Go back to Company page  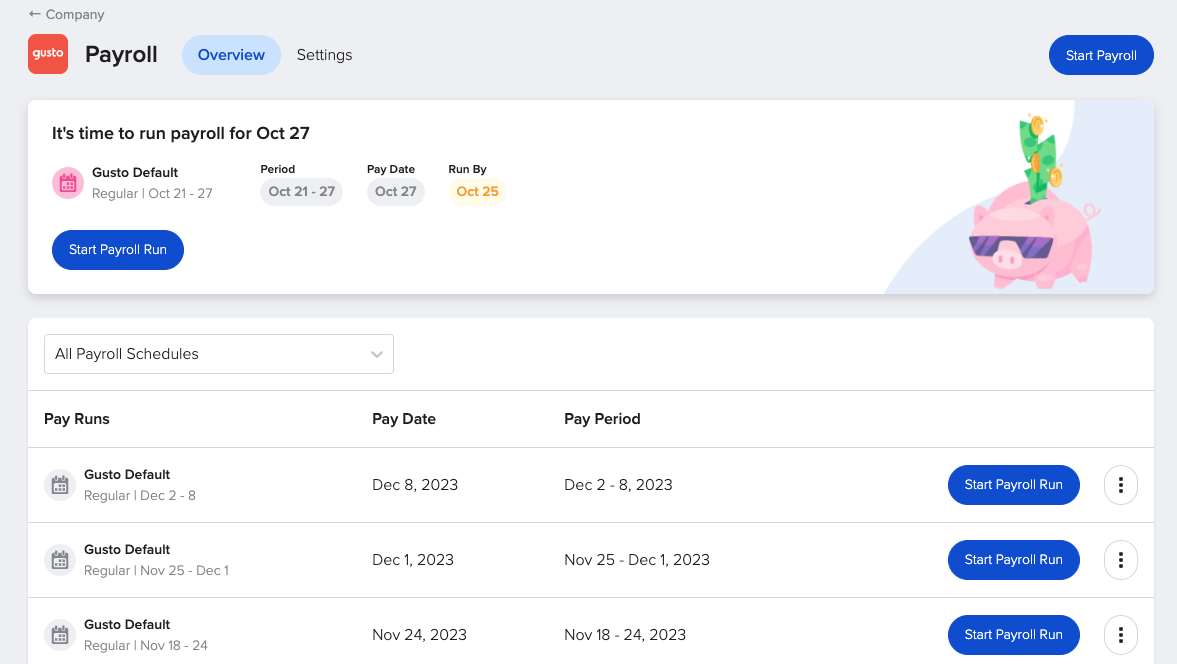pos(67,15)
